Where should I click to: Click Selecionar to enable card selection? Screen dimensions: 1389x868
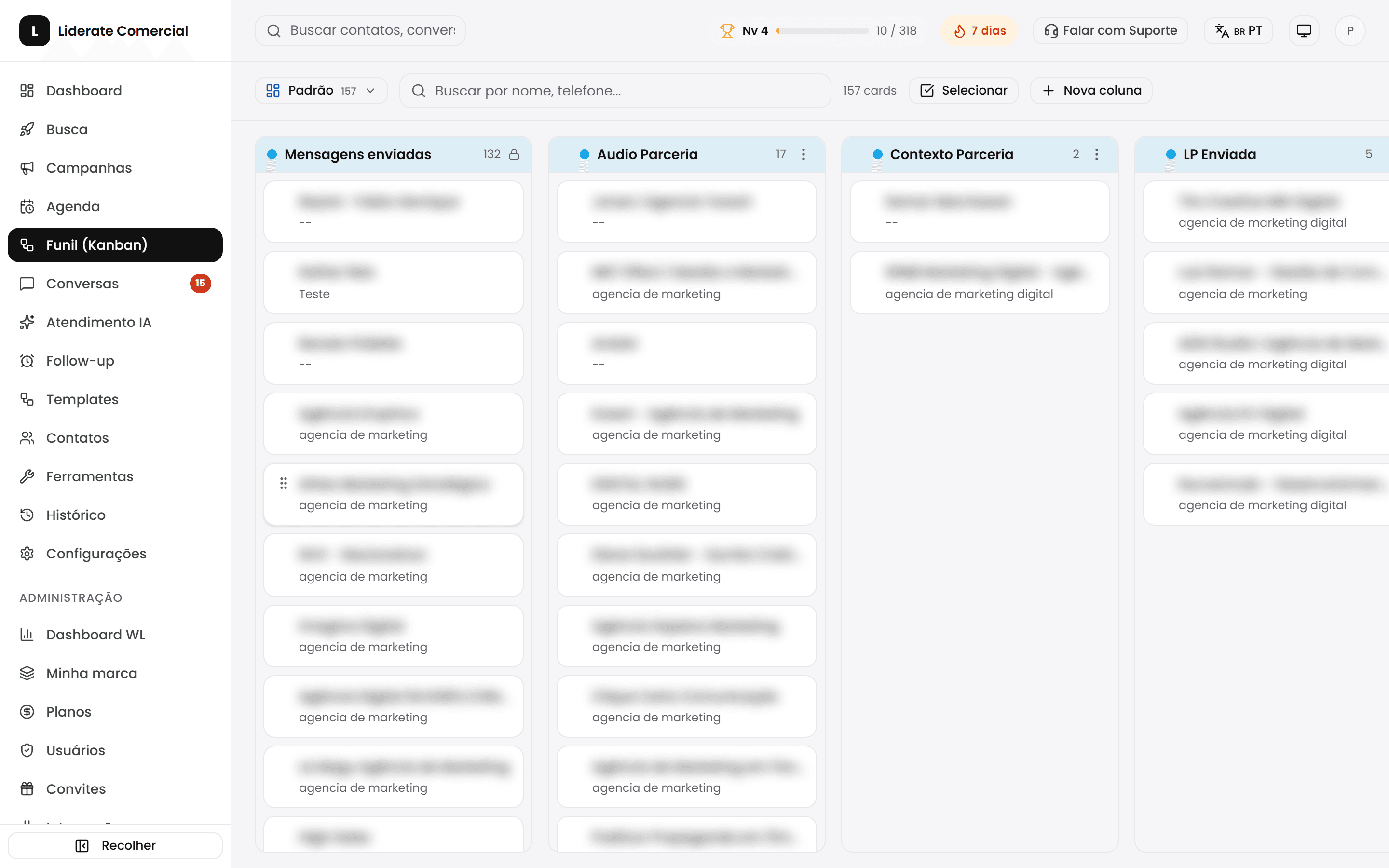964,91
